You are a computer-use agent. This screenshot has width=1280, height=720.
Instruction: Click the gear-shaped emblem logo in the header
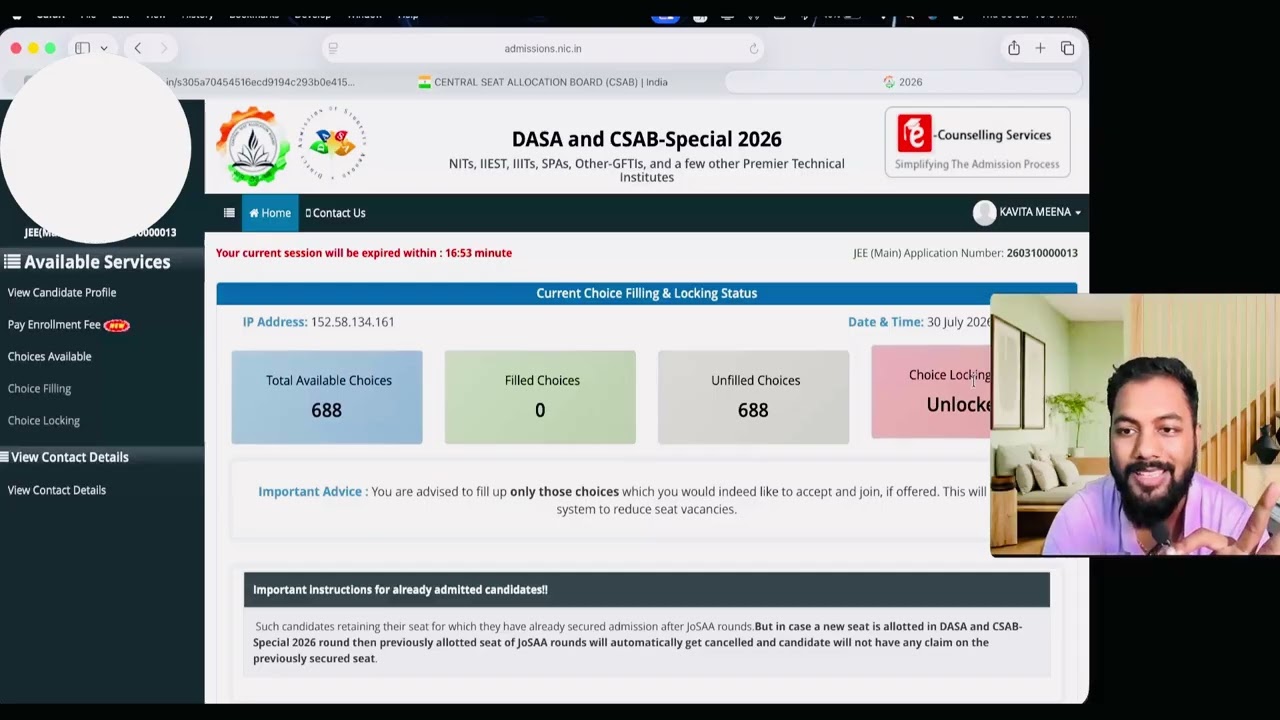(254, 146)
